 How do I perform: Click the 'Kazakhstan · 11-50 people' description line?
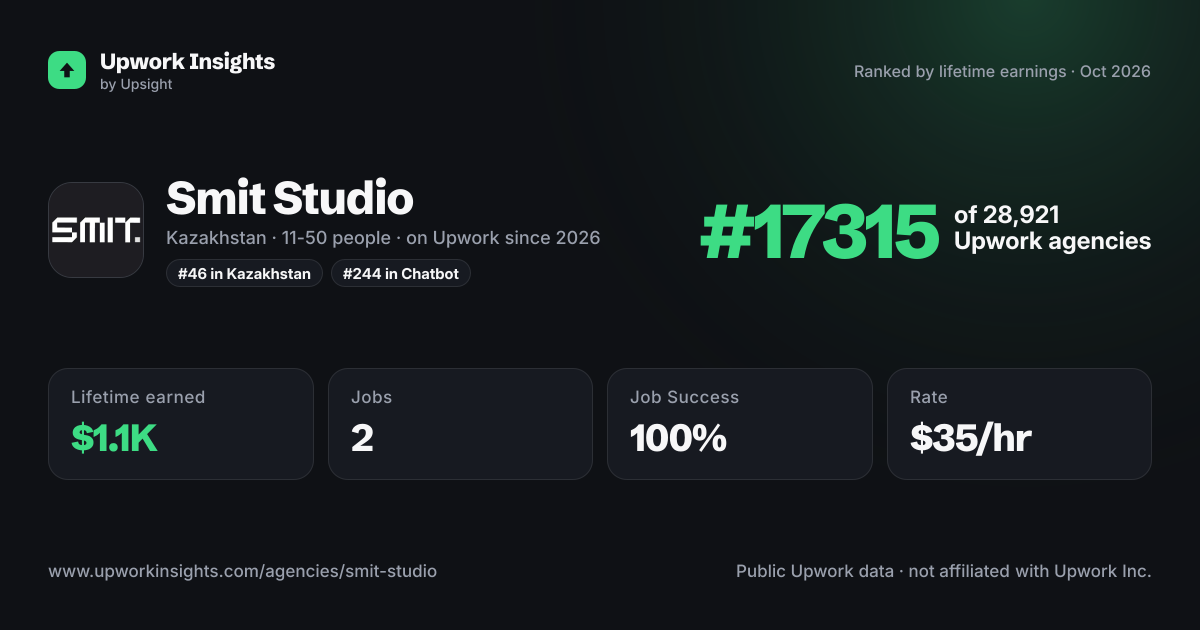383,238
